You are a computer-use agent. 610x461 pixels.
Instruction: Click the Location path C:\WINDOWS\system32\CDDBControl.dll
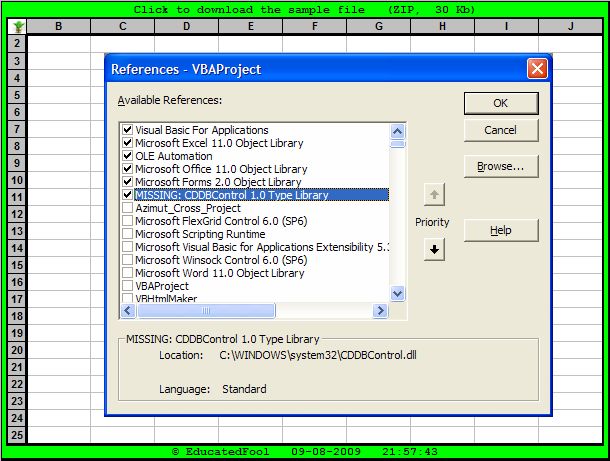click(x=318, y=355)
